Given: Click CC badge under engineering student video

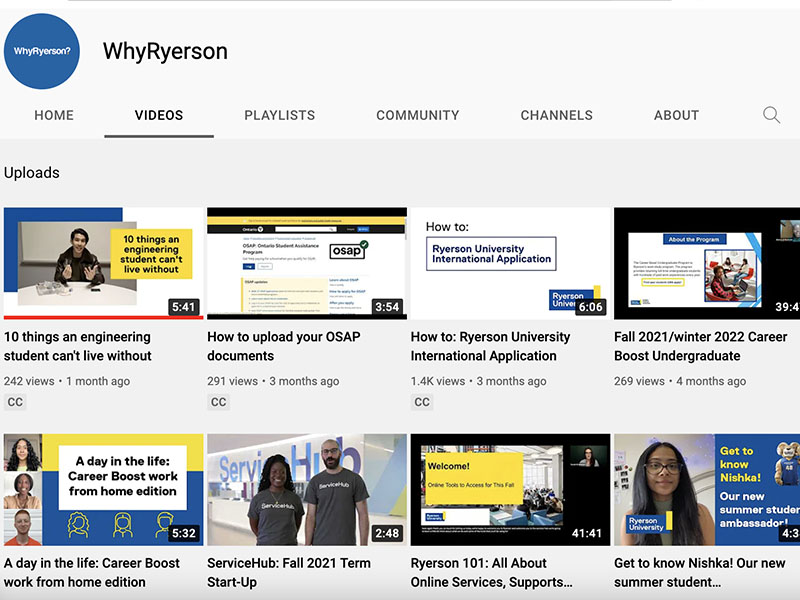Looking at the screenshot, I should [x=15, y=402].
